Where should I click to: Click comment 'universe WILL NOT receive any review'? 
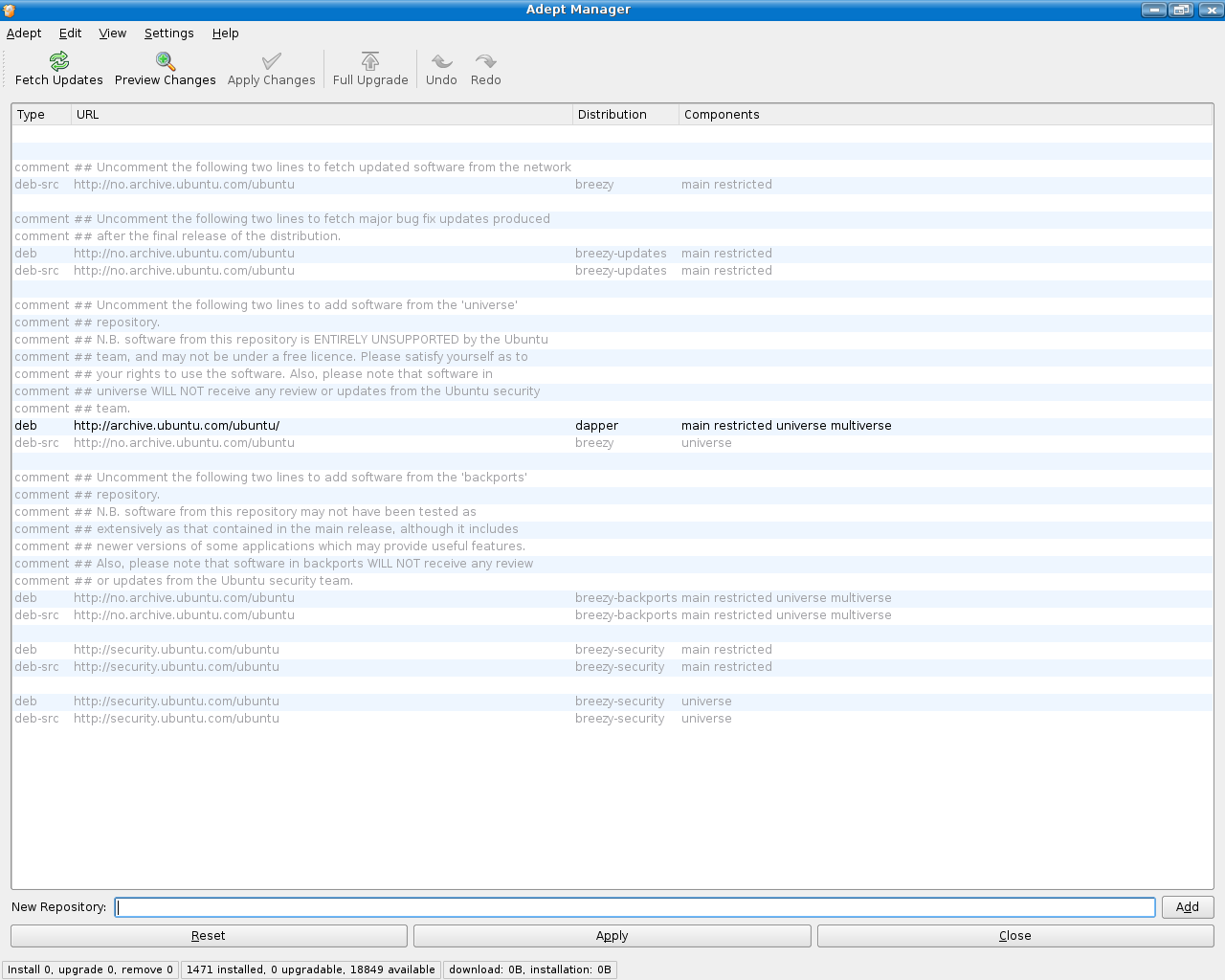click(x=306, y=391)
